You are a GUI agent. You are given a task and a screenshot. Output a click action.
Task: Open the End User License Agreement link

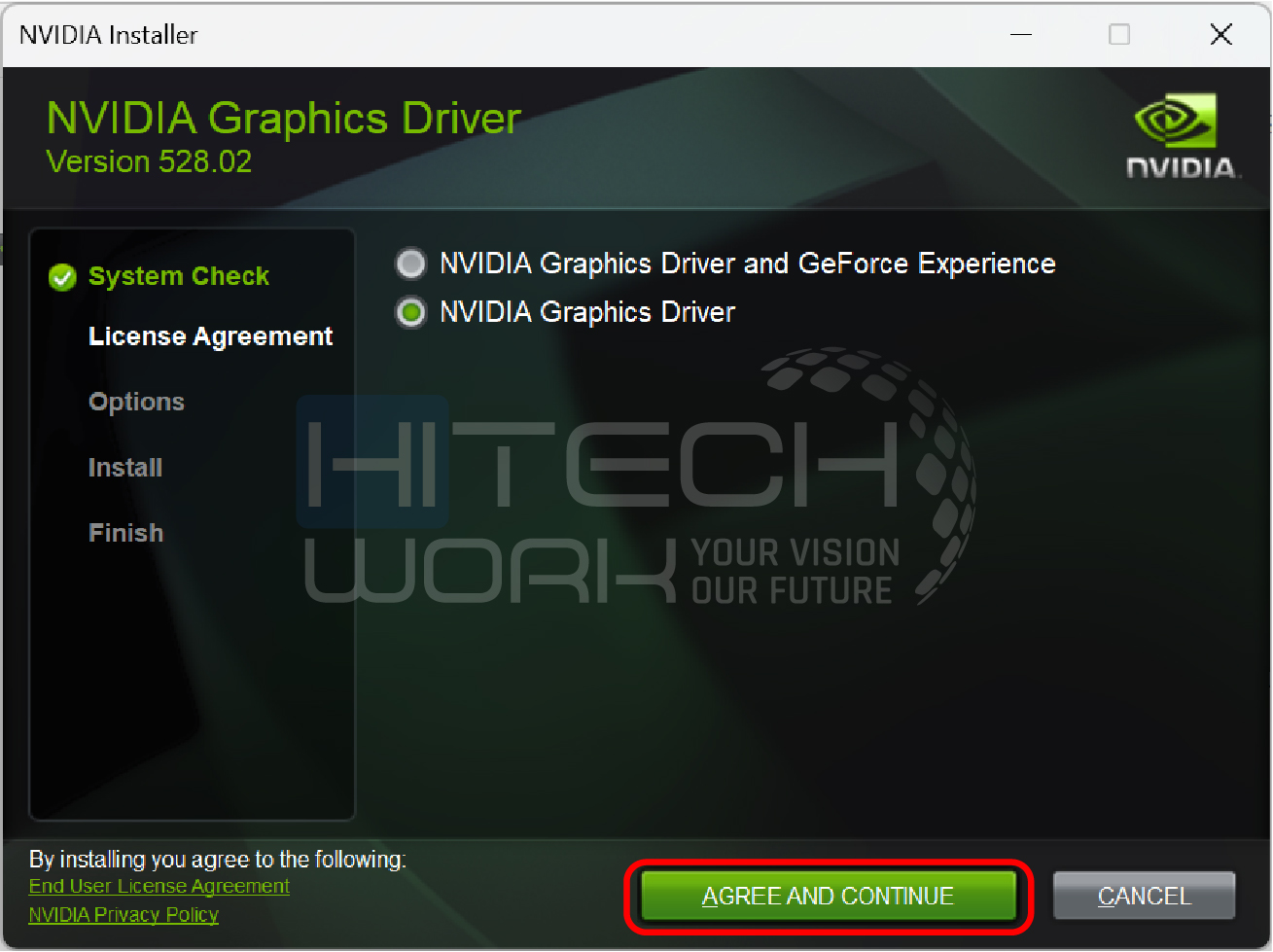[159, 886]
